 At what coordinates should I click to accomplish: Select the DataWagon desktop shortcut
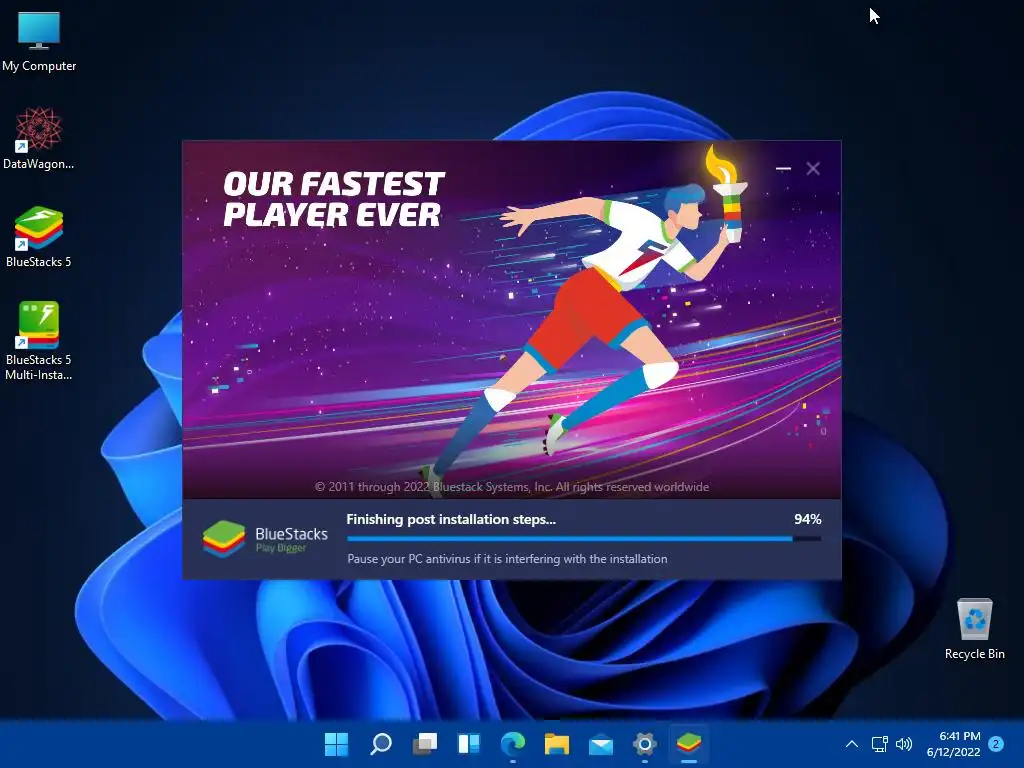pos(39,138)
